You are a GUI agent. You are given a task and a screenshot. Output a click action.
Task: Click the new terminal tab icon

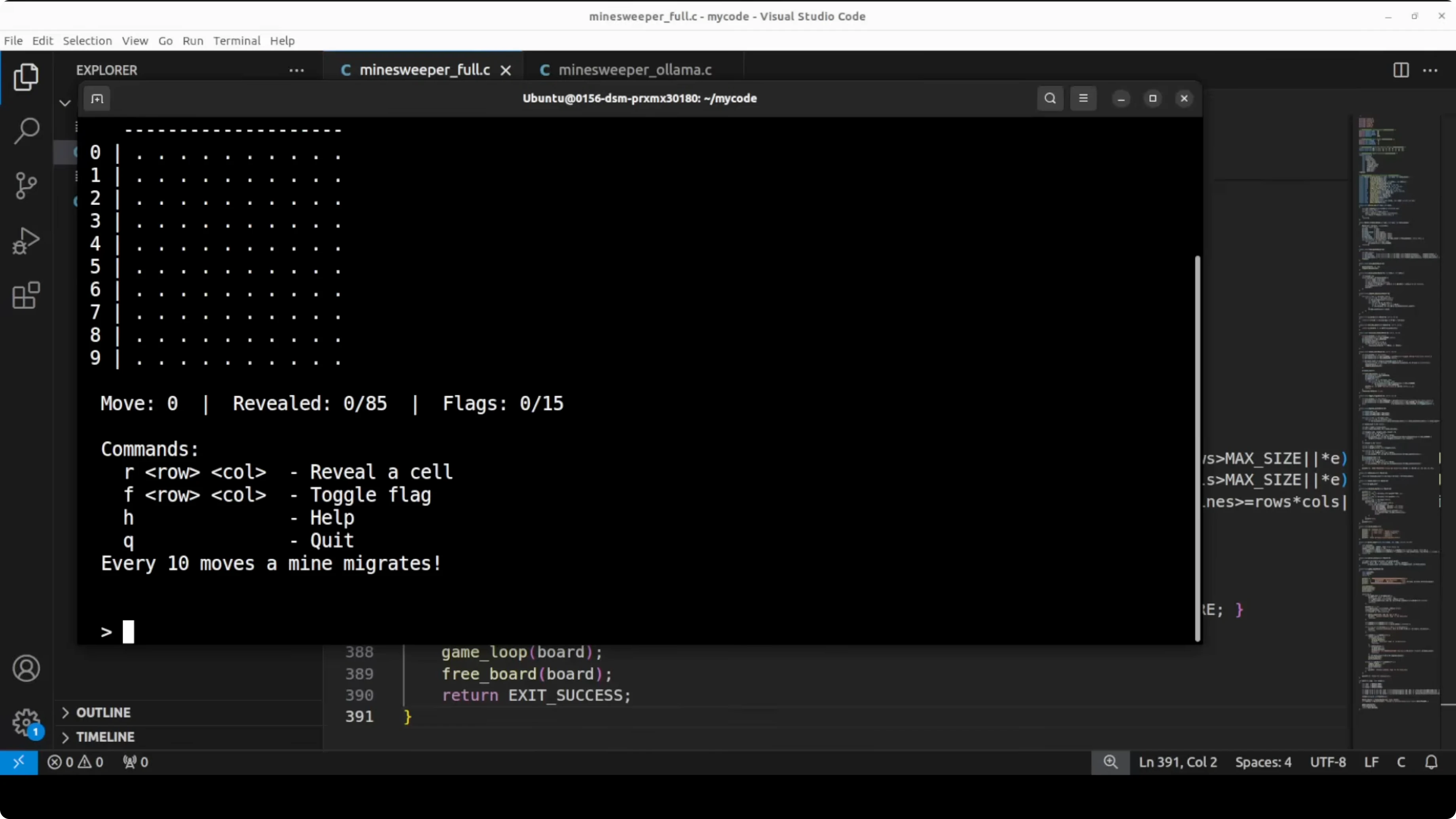97,99
